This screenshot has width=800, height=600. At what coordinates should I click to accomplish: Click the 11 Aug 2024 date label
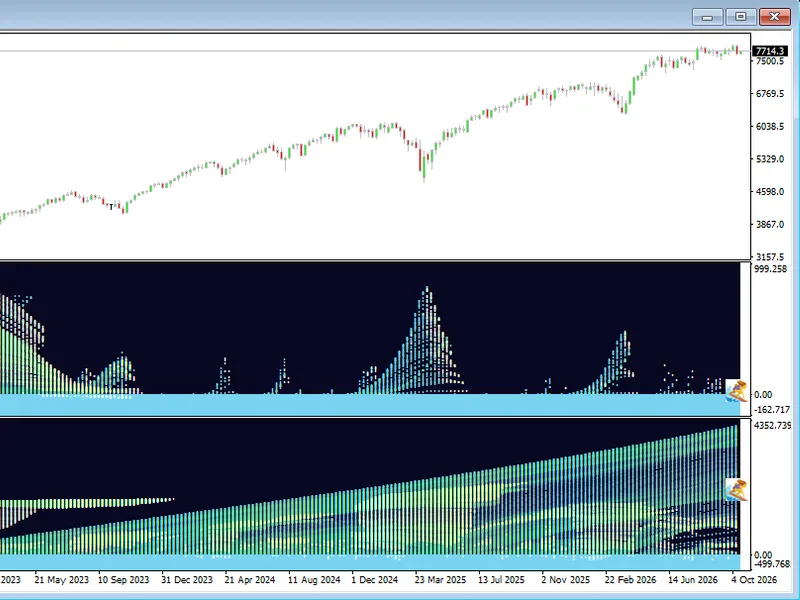314,580
